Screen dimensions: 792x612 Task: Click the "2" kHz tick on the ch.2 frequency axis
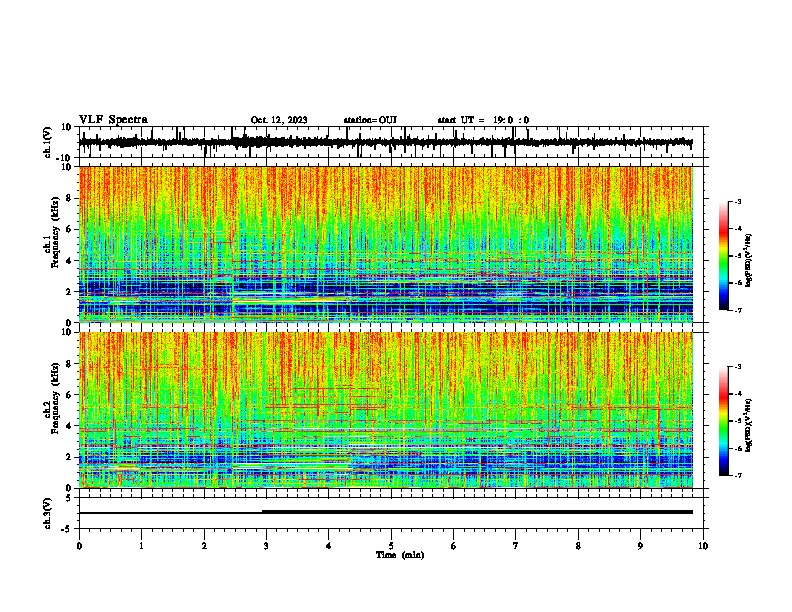(70, 457)
